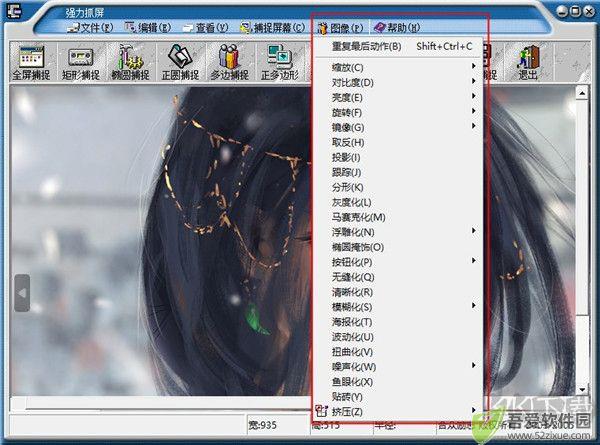Choose 无缝化(Q) menu entry

[398, 277]
